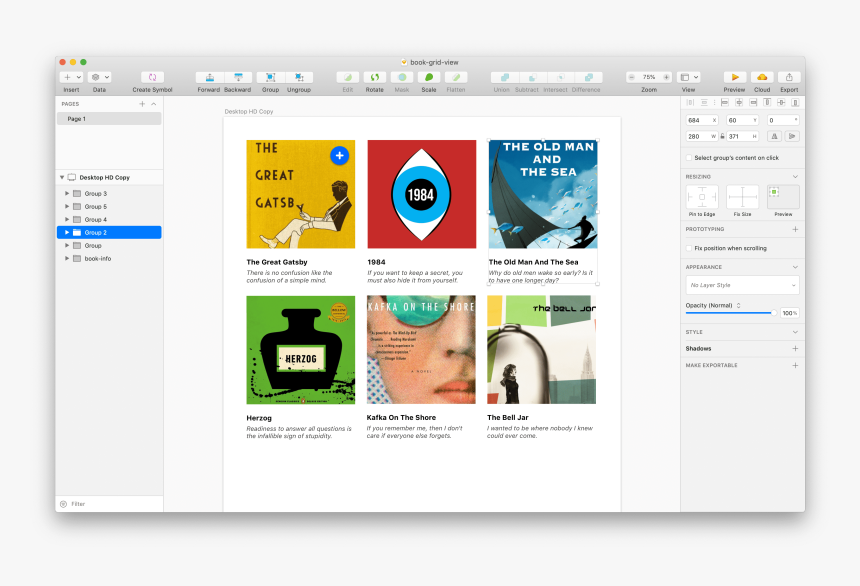Image resolution: width=860 pixels, height=586 pixels.
Task: Expand book-info layer triangle
Action: point(67,258)
